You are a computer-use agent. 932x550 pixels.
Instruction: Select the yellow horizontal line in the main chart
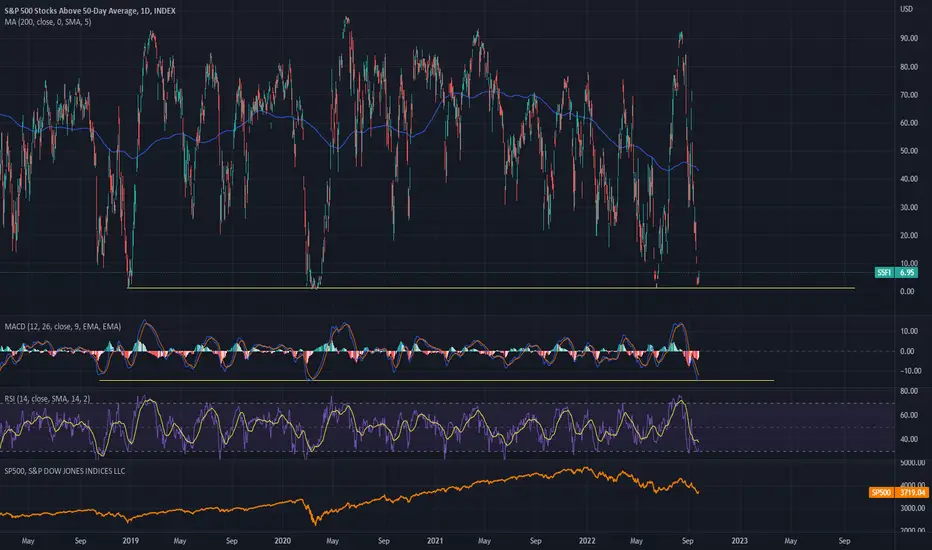(491, 288)
